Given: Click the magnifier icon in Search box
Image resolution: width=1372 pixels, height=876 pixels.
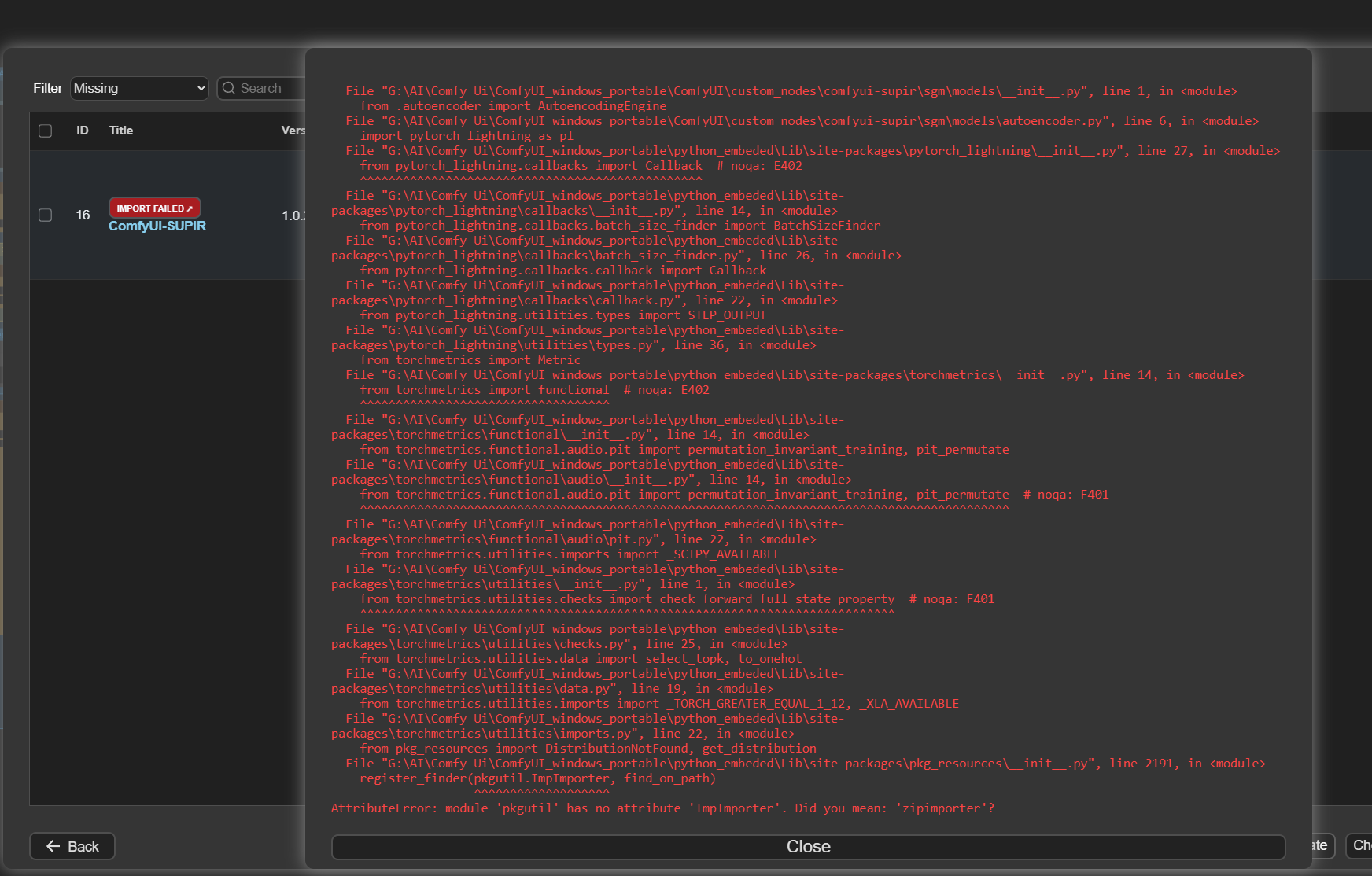Looking at the screenshot, I should click(x=229, y=88).
